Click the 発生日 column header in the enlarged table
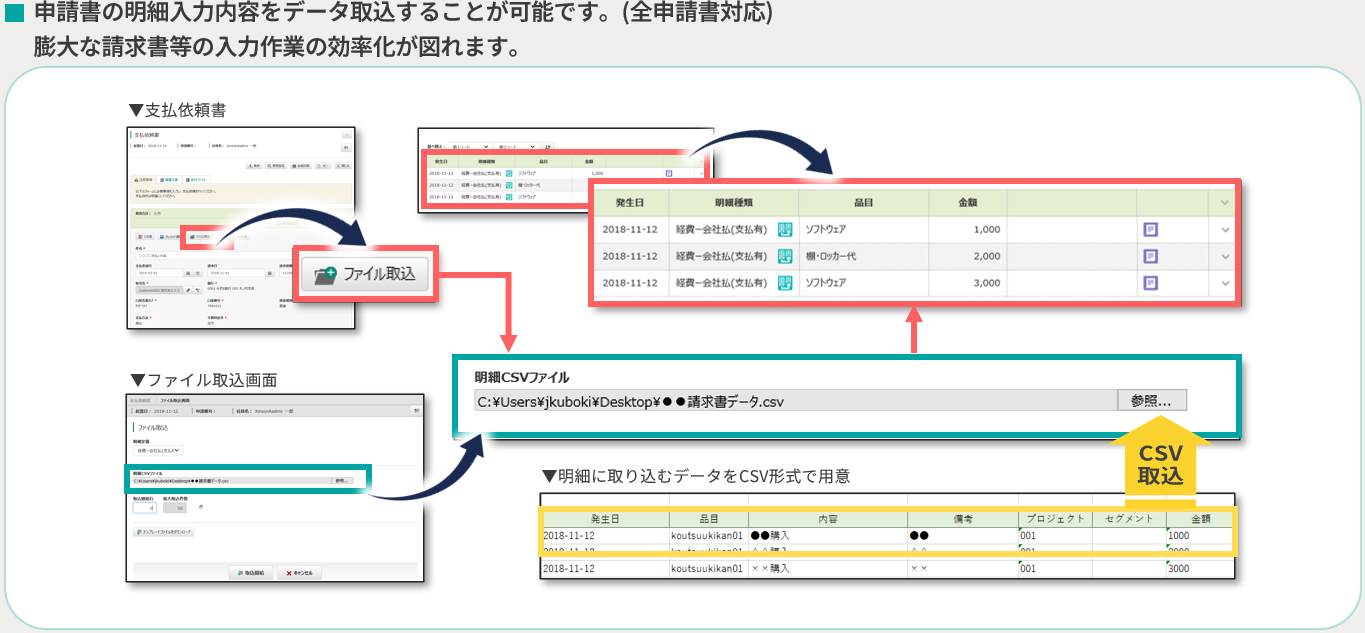Image resolution: width=1365 pixels, height=633 pixels. [630, 203]
